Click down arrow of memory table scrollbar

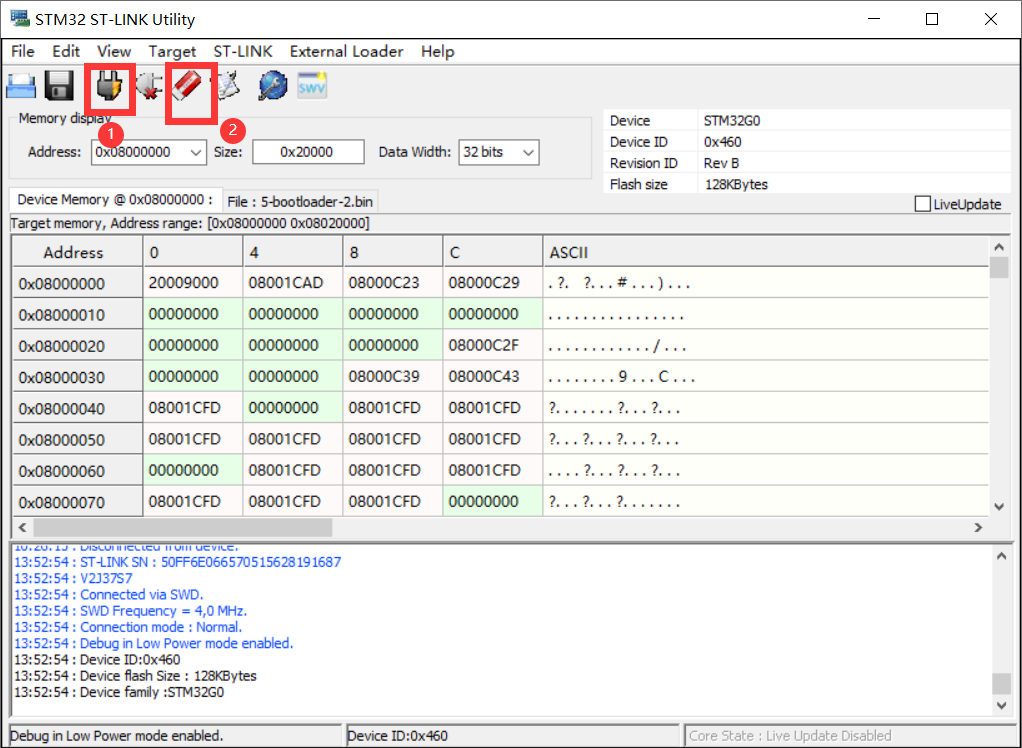tap(999, 506)
